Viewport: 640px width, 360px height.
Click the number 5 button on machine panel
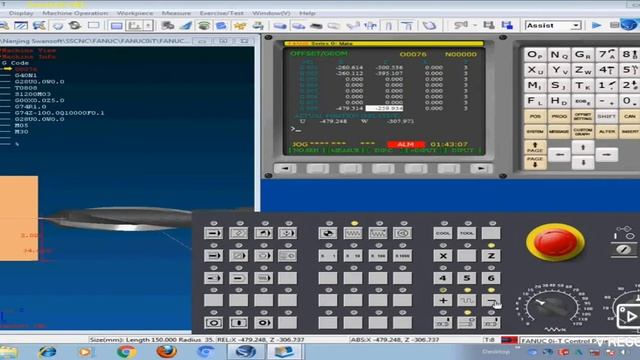click(467, 278)
